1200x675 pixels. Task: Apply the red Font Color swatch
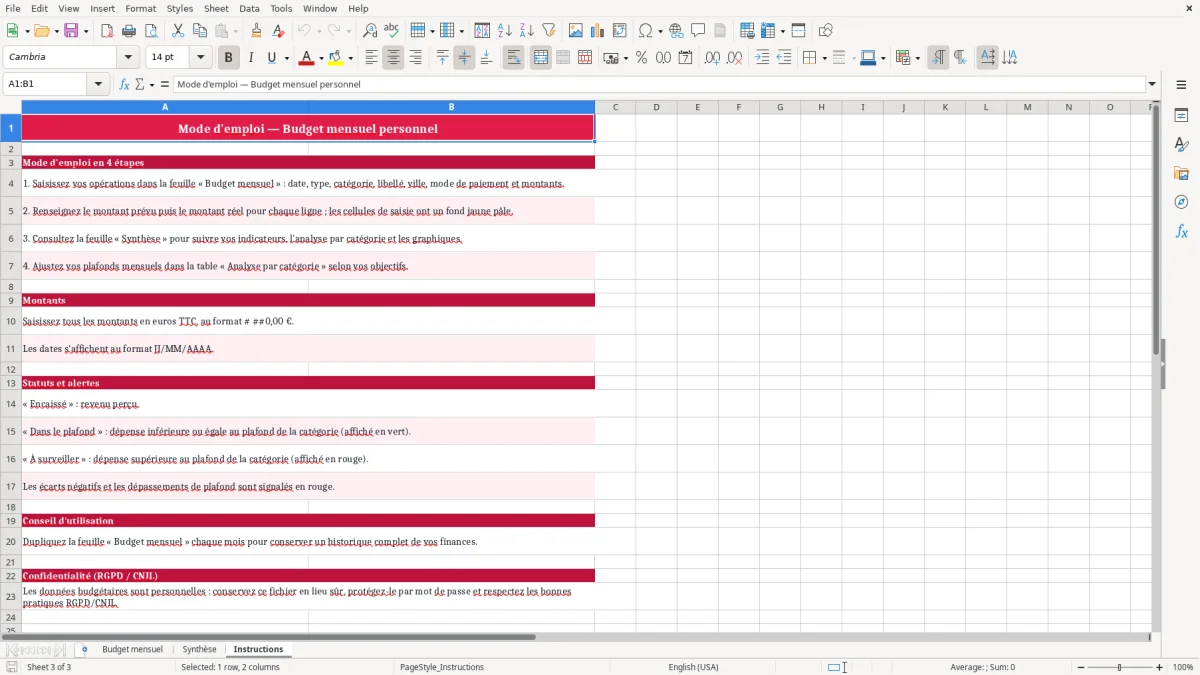pyautogui.click(x=307, y=58)
